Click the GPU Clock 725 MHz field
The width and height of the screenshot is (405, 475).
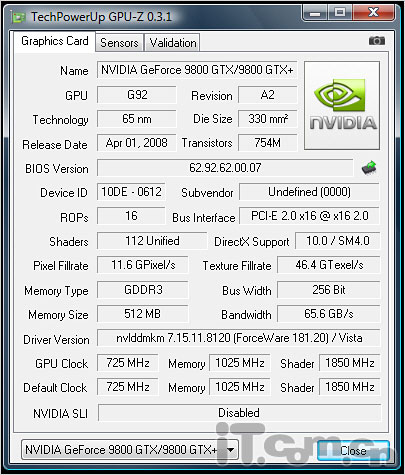coord(128,363)
